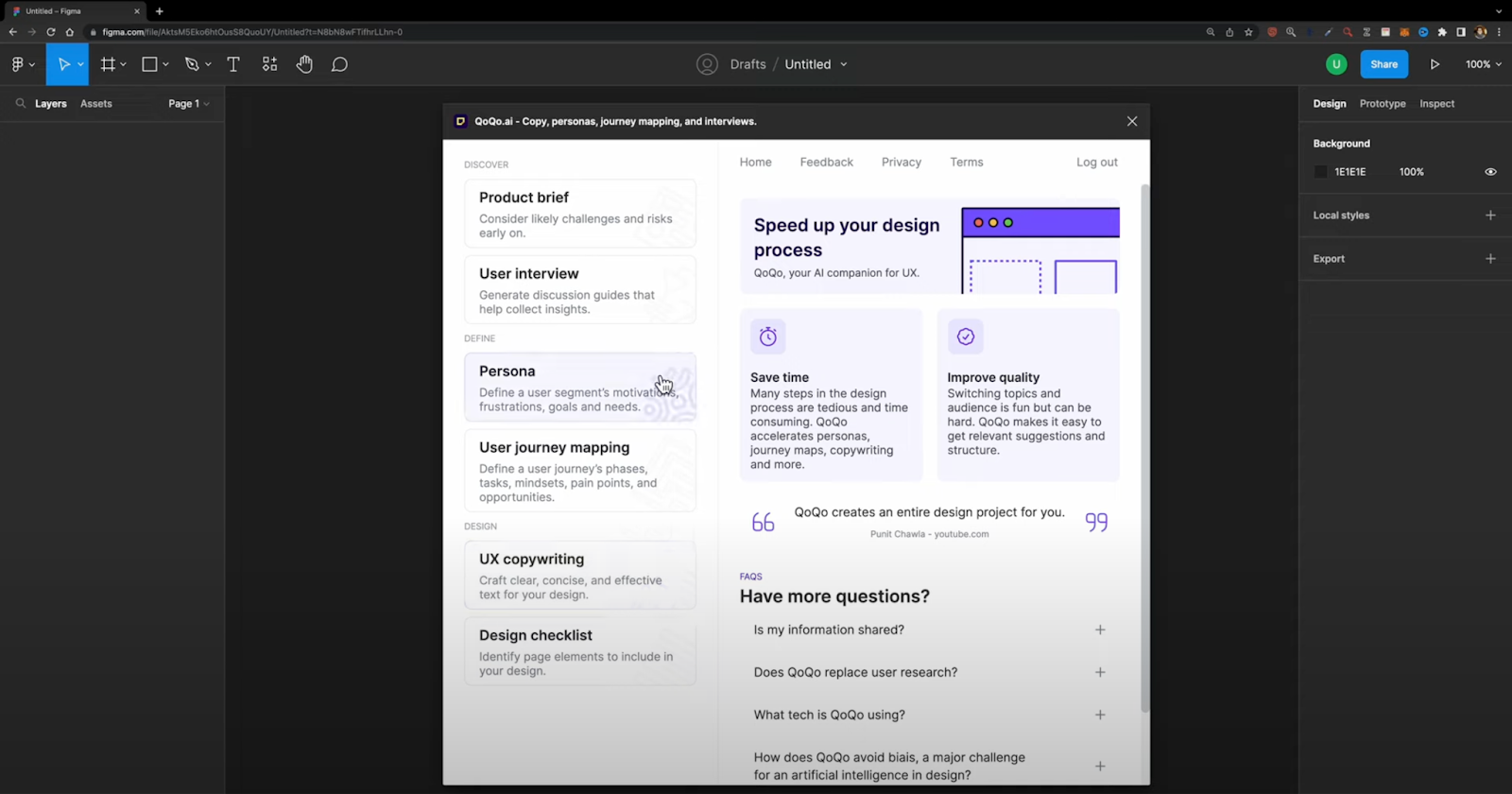Select the Comment tool
Viewport: 1512px width, 794px height.
[x=339, y=64]
